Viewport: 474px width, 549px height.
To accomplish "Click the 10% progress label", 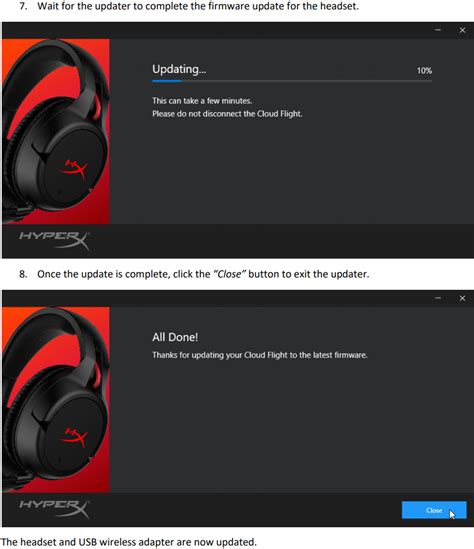I will (424, 71).
